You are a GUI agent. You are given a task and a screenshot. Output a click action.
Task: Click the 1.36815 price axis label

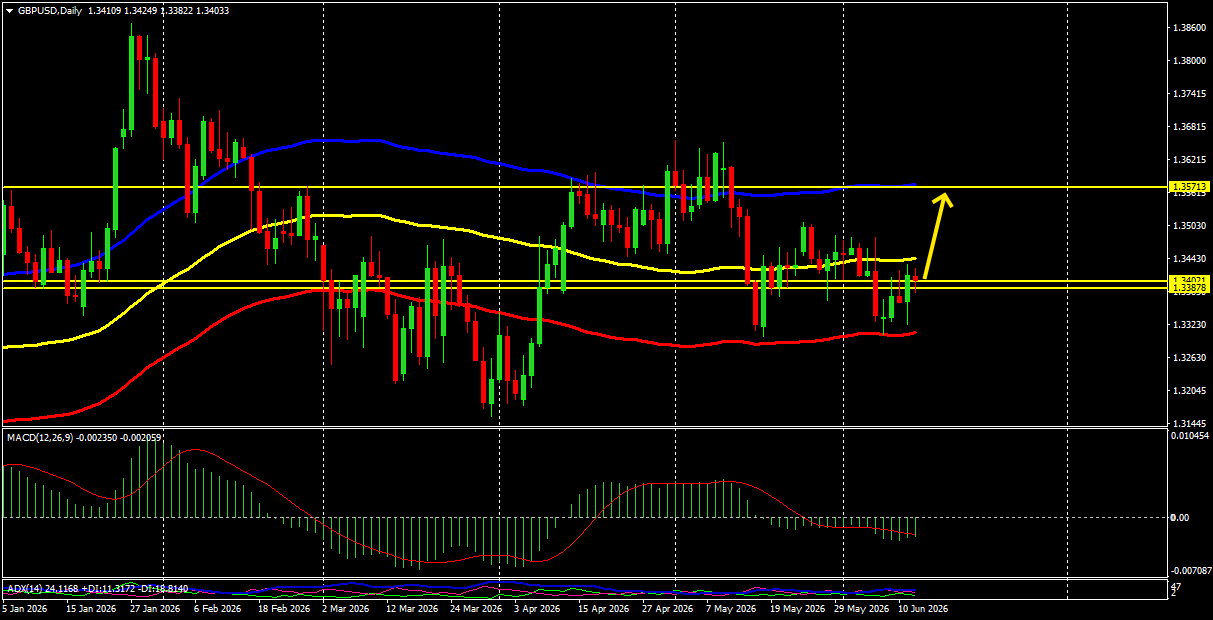[1190, 127]
